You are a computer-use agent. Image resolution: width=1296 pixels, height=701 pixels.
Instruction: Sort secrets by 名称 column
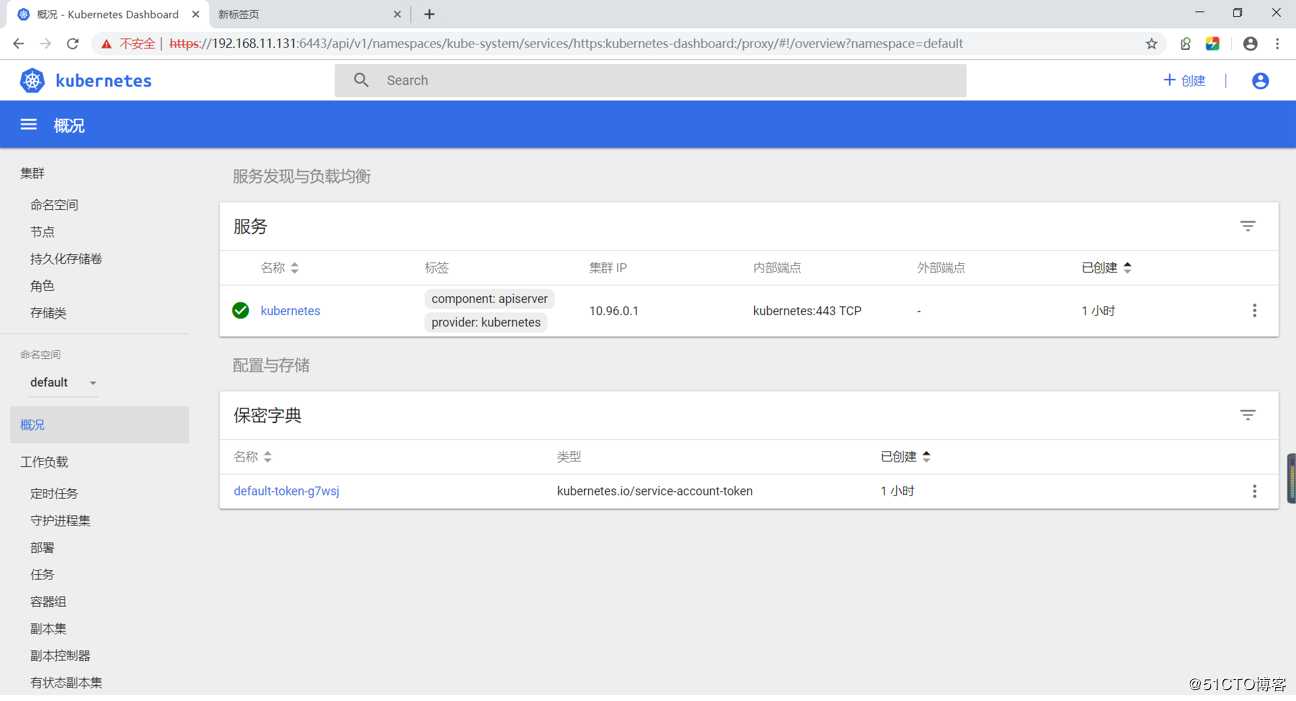click(x=253, y=457)
